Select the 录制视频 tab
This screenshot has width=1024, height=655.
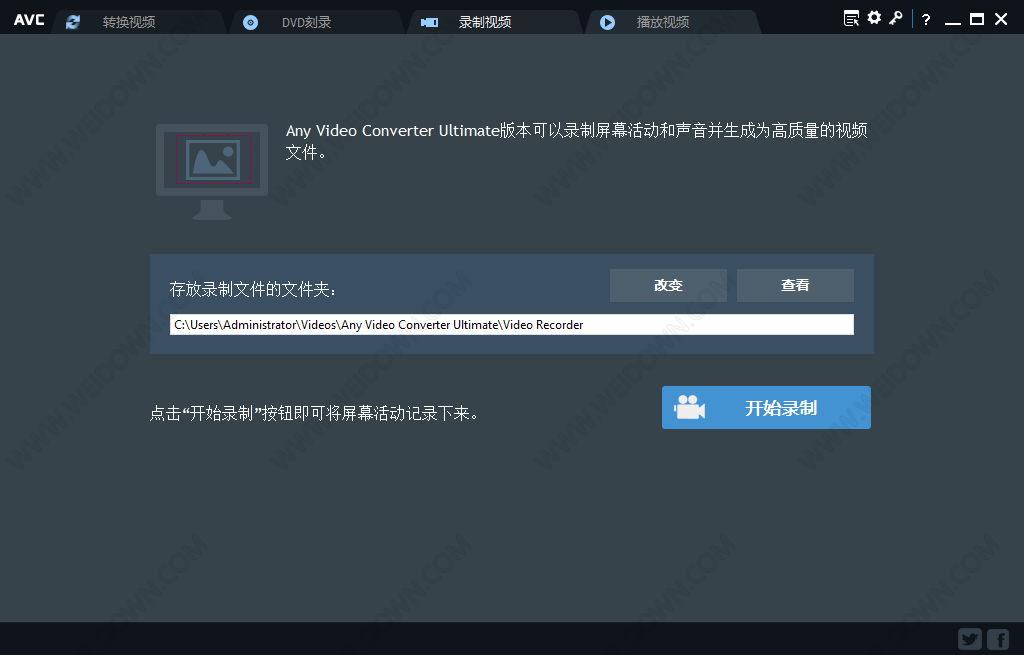point(495,22)
